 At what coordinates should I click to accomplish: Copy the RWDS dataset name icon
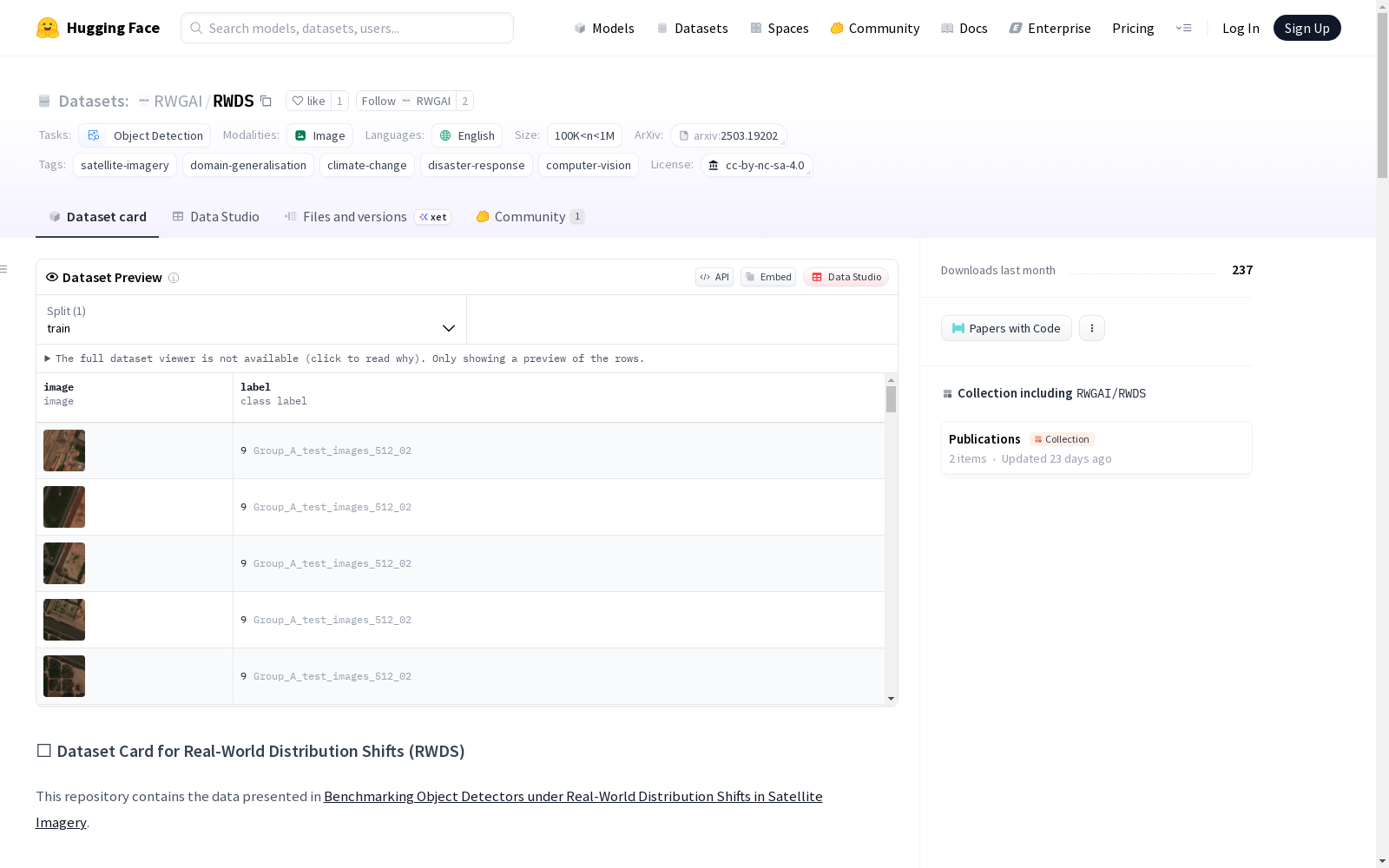click(x=267, y=101)
